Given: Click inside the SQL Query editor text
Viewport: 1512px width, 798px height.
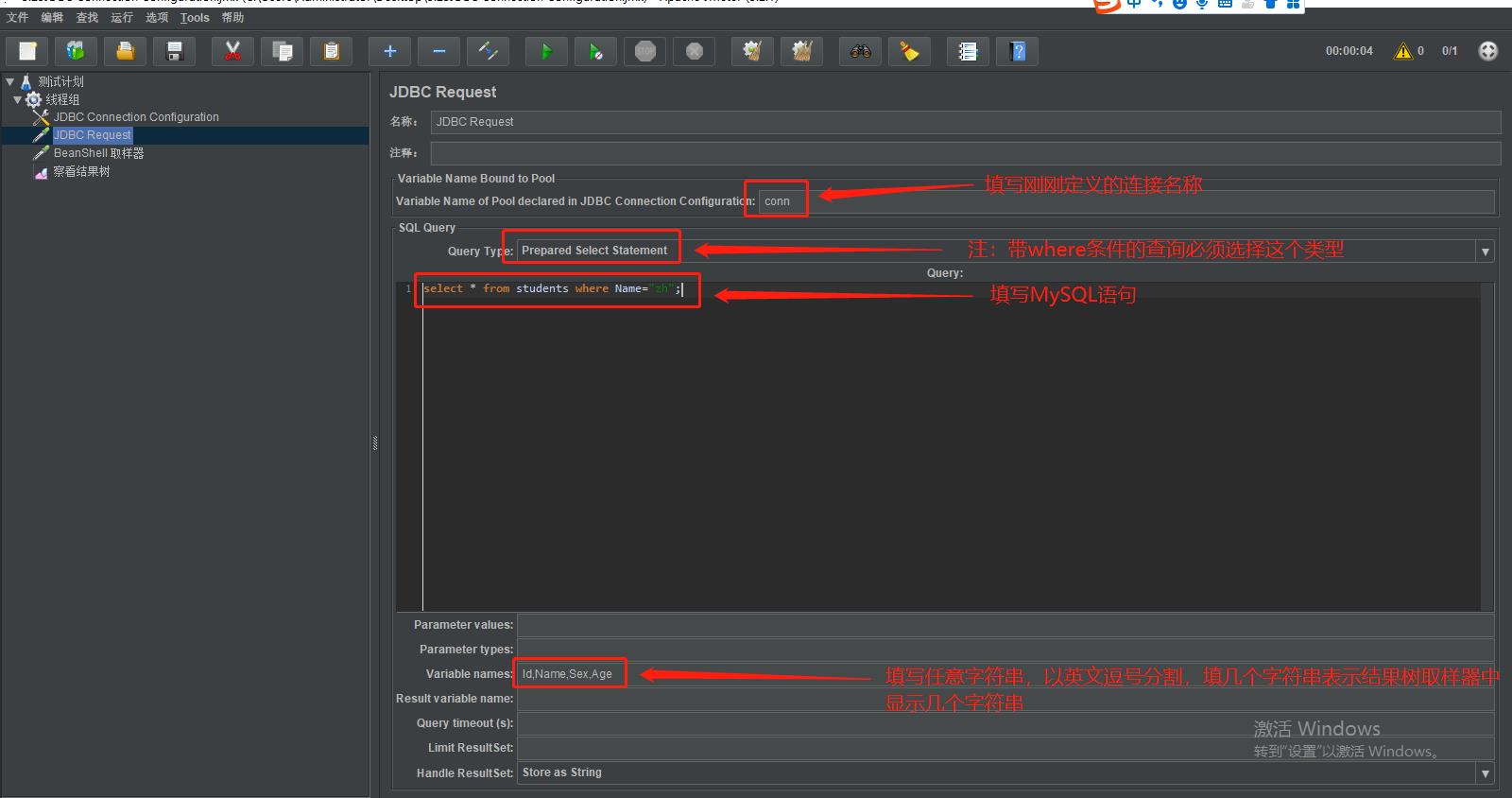Looking at the screenshot, I should click(x=552, y=288).
